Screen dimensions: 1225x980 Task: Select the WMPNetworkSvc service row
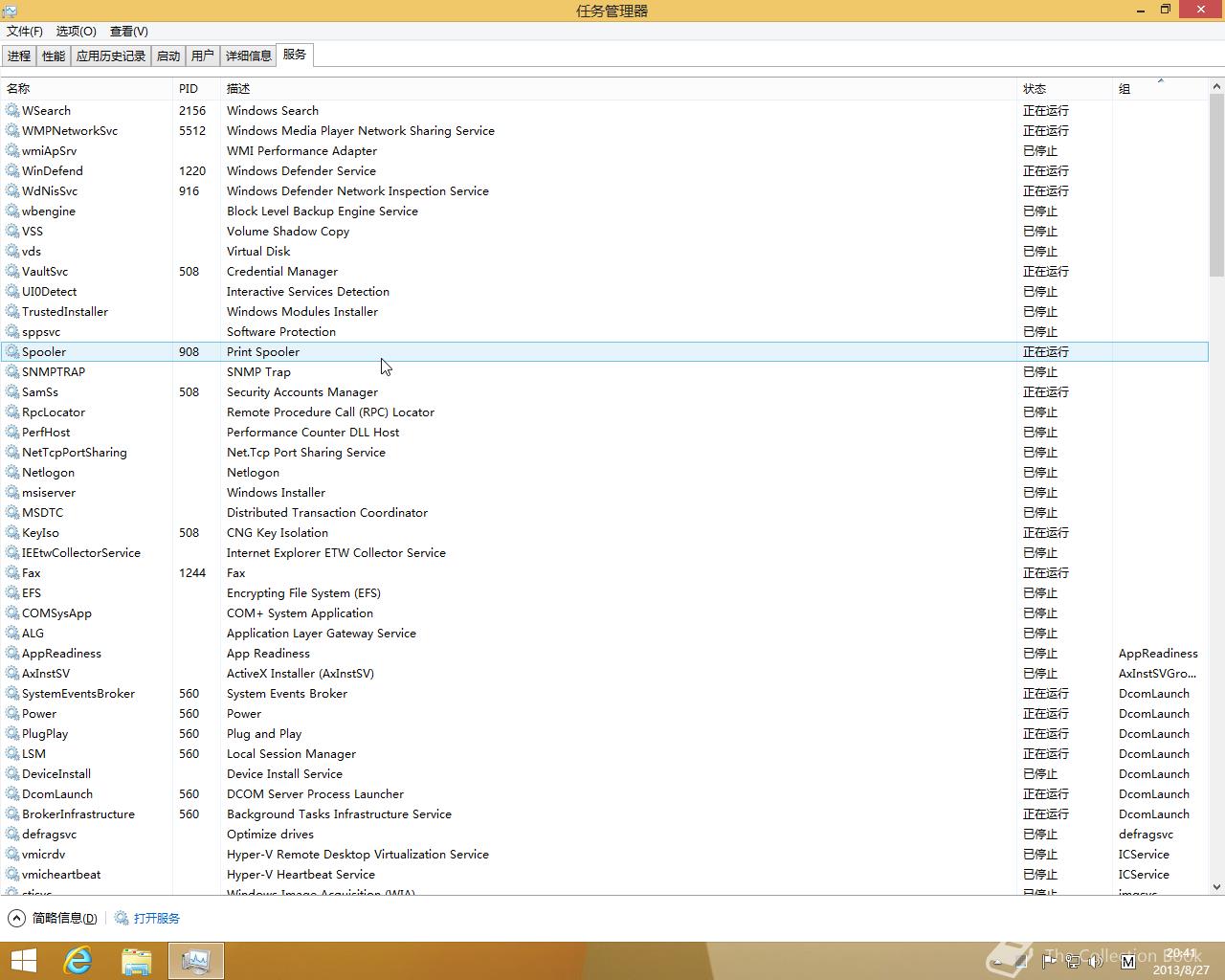tap(604, 131)
